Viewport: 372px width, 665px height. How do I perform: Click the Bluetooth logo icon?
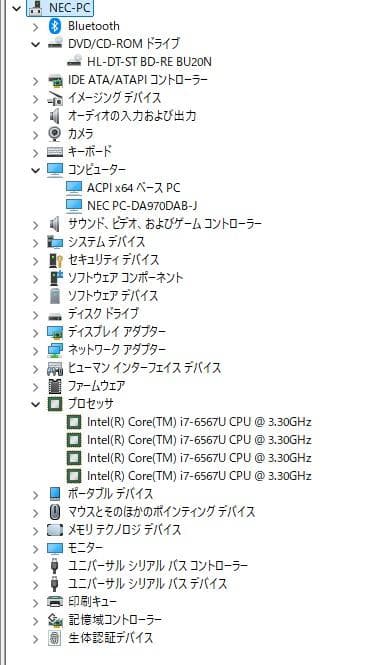point(55,26)
